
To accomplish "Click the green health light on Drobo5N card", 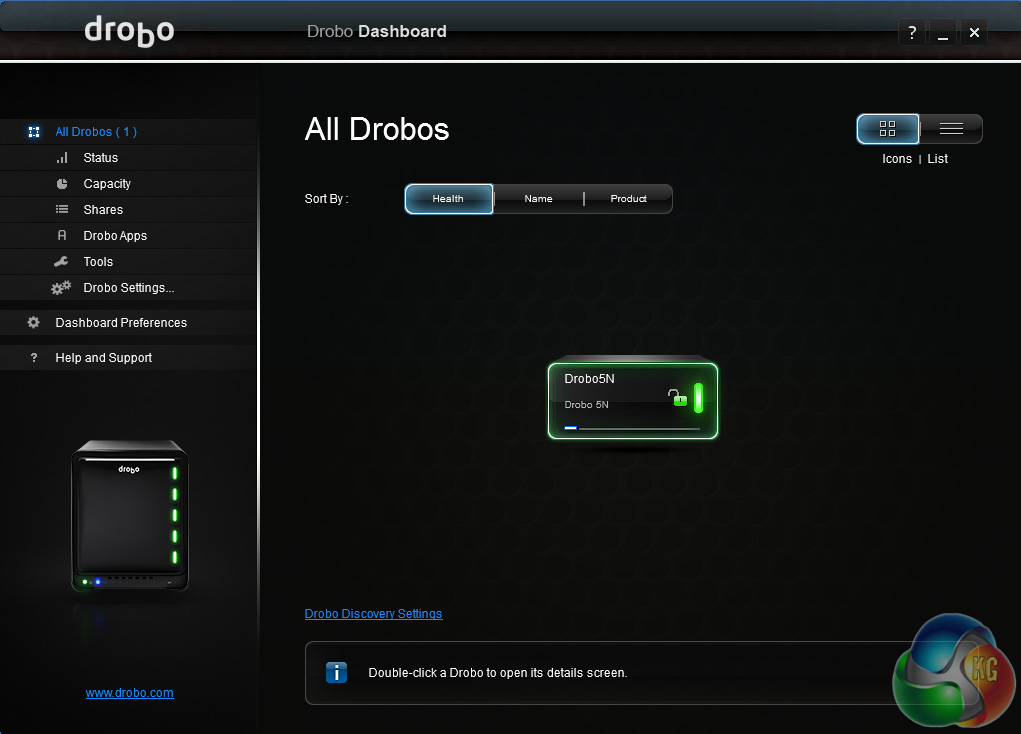I will tap(698, 398).
